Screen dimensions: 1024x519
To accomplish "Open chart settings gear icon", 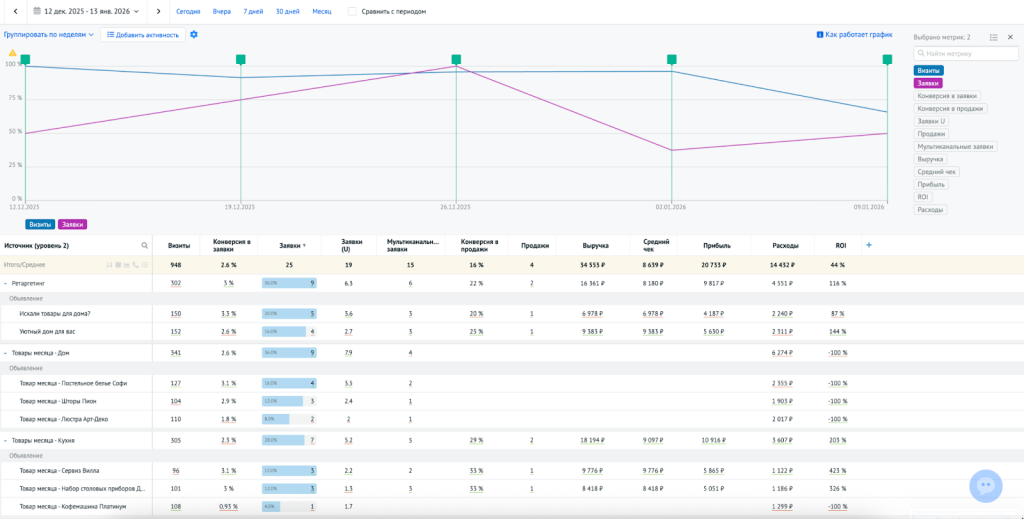I will point(194,34).
